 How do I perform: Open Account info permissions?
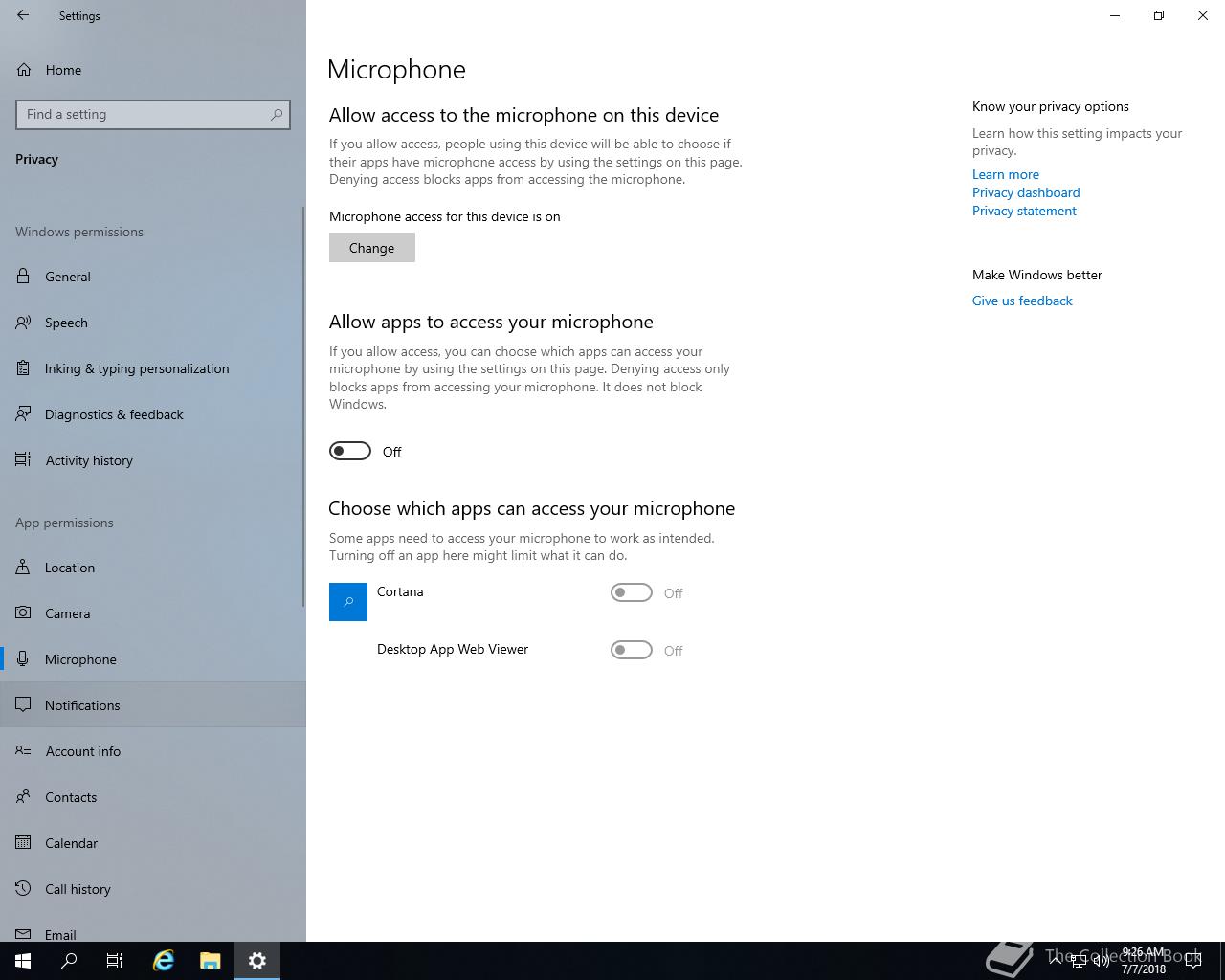click(153, 751)
